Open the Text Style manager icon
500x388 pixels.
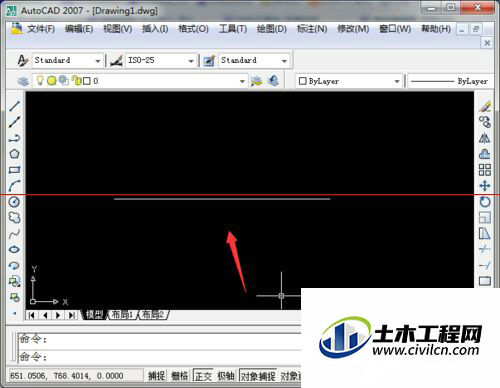[x=23, y=61]
